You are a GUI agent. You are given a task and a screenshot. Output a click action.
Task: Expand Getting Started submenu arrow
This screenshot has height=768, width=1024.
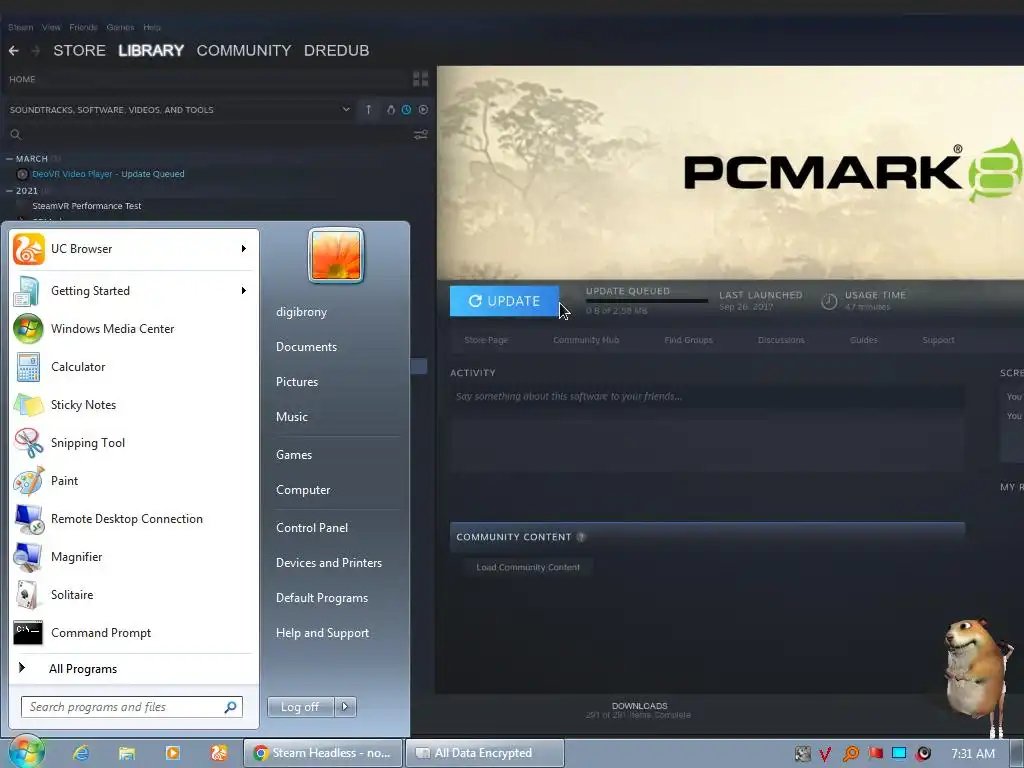[244, 291]
